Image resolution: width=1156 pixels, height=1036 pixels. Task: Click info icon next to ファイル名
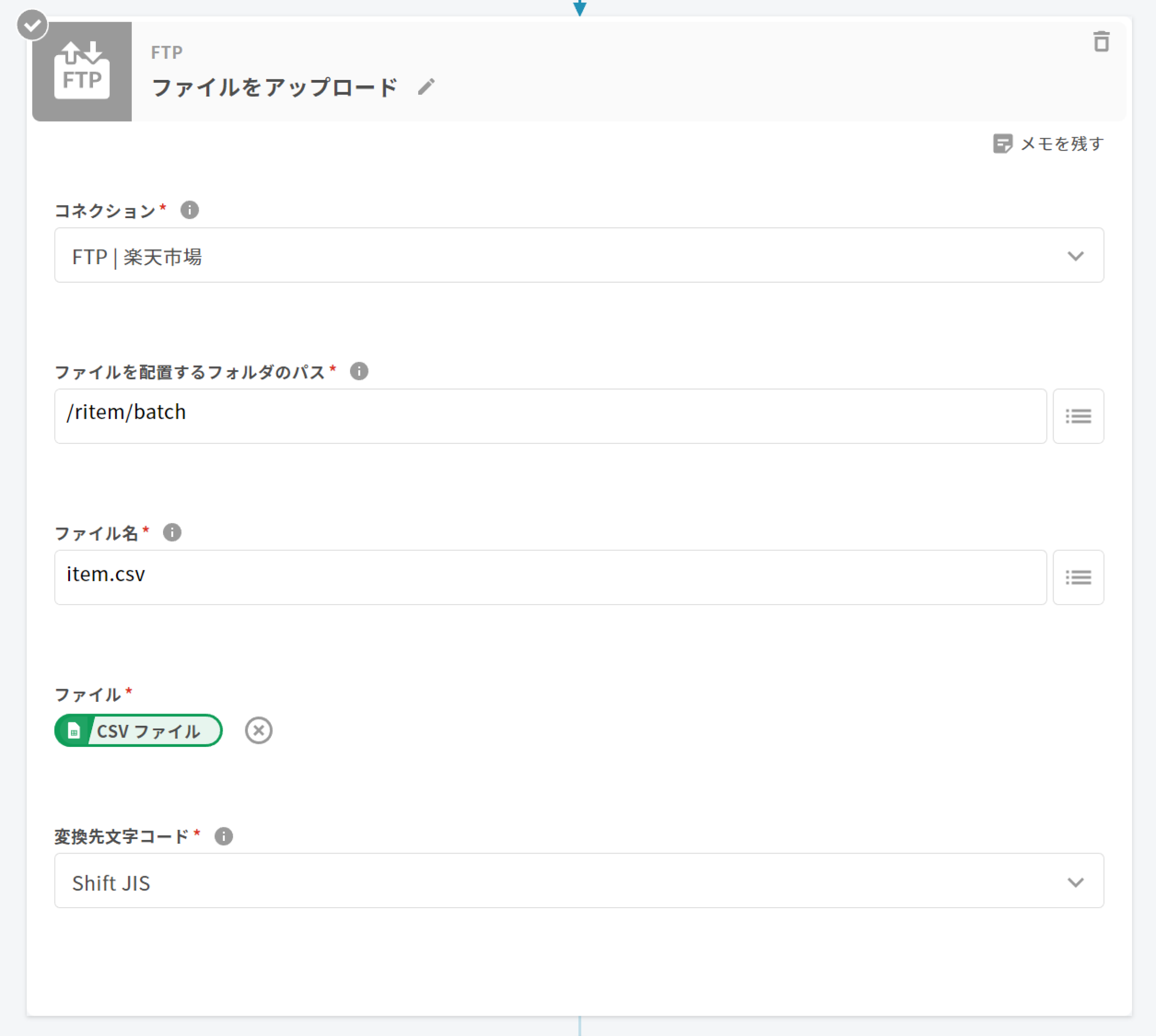pyautogui.click(x=172, y=532)
